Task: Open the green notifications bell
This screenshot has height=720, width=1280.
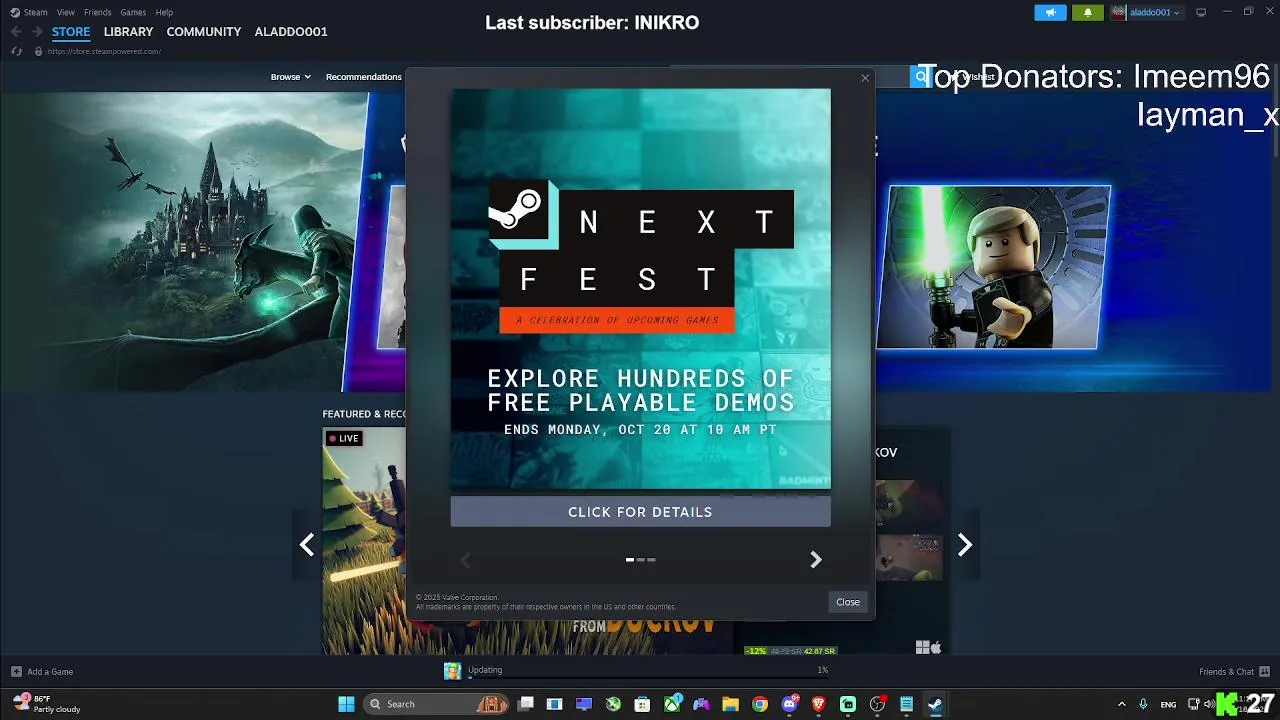Action: pos(1088,12)
